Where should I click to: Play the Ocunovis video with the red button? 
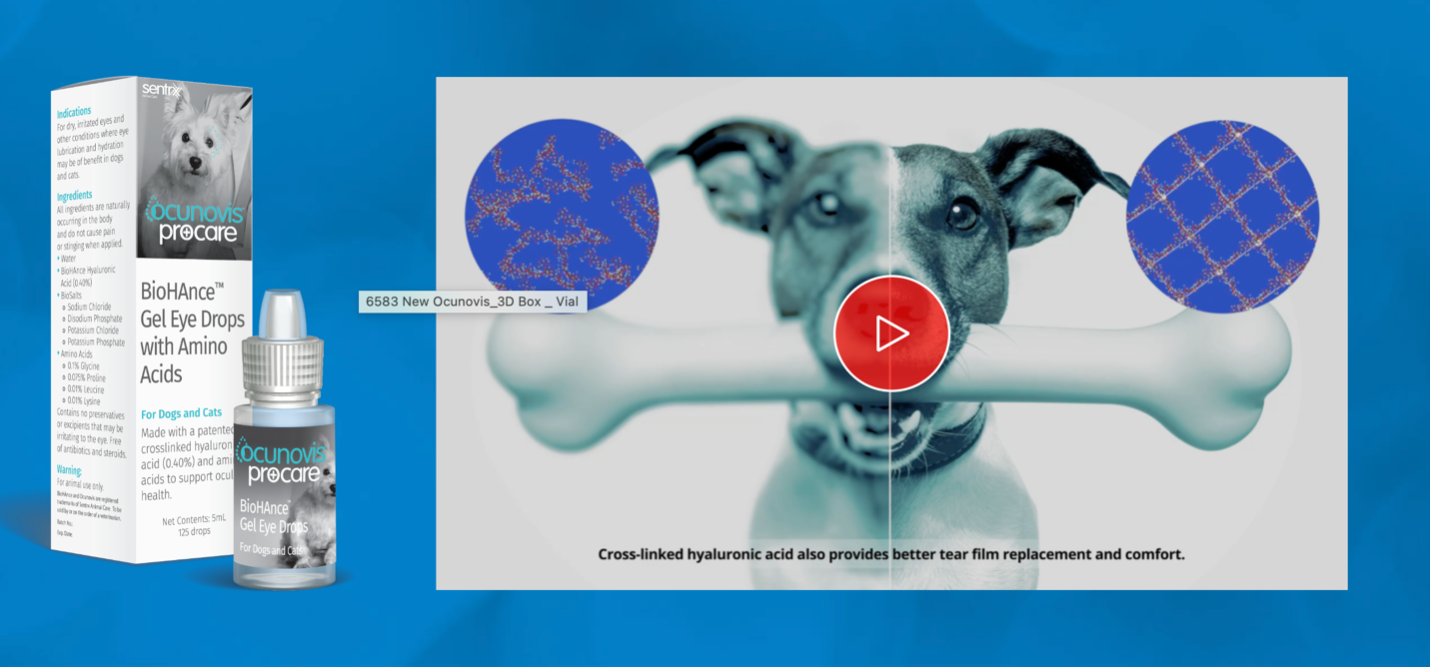(890, 333)
